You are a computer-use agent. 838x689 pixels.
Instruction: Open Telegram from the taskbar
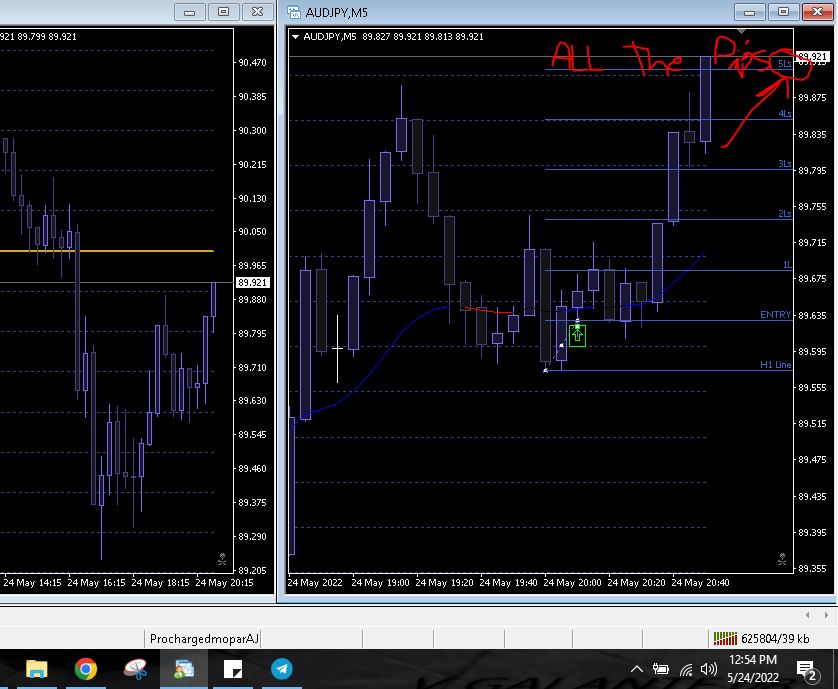[x=282, y=669]
